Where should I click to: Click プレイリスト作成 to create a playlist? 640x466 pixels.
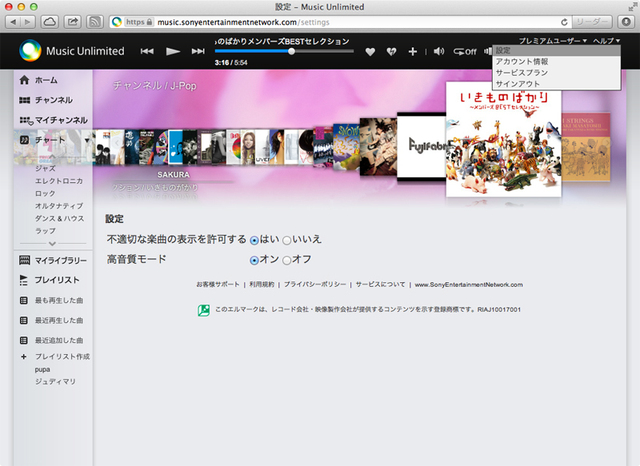[61, 356]
